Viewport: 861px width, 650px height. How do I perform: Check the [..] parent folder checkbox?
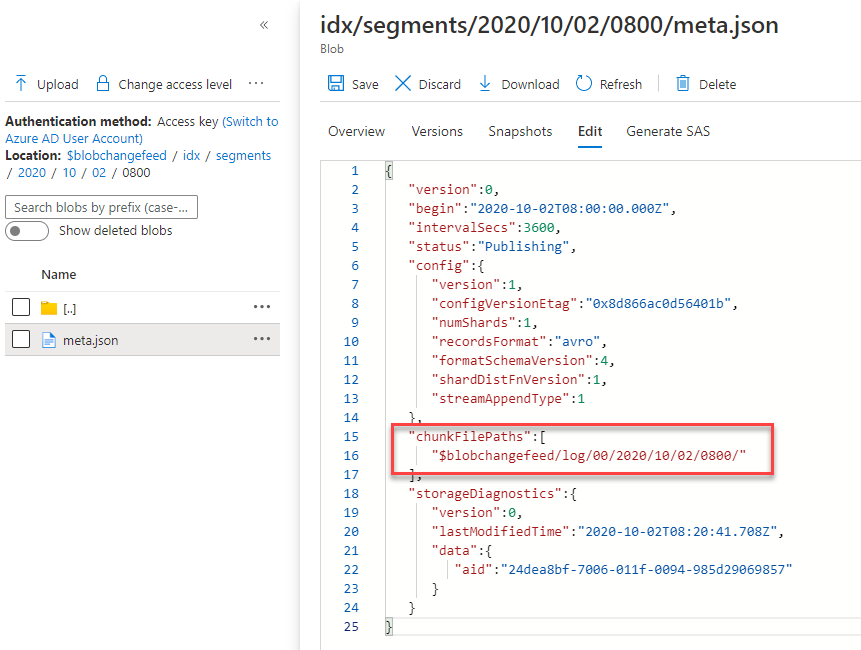click(x=21, y=308)
